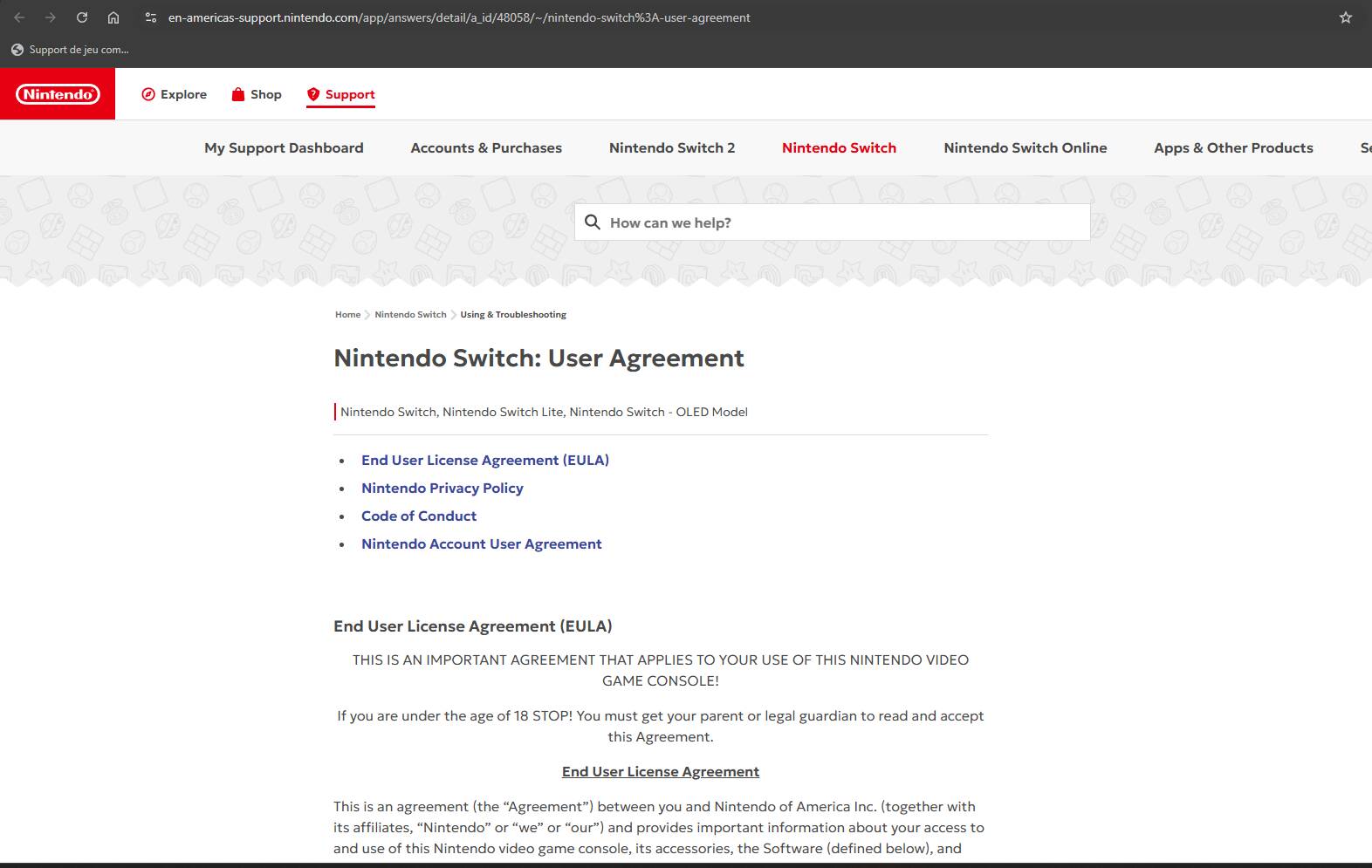Select Nintendo Switch 2 category
Image resolution: width=1372 pixels, height=868 pixels.
(672, 148)
